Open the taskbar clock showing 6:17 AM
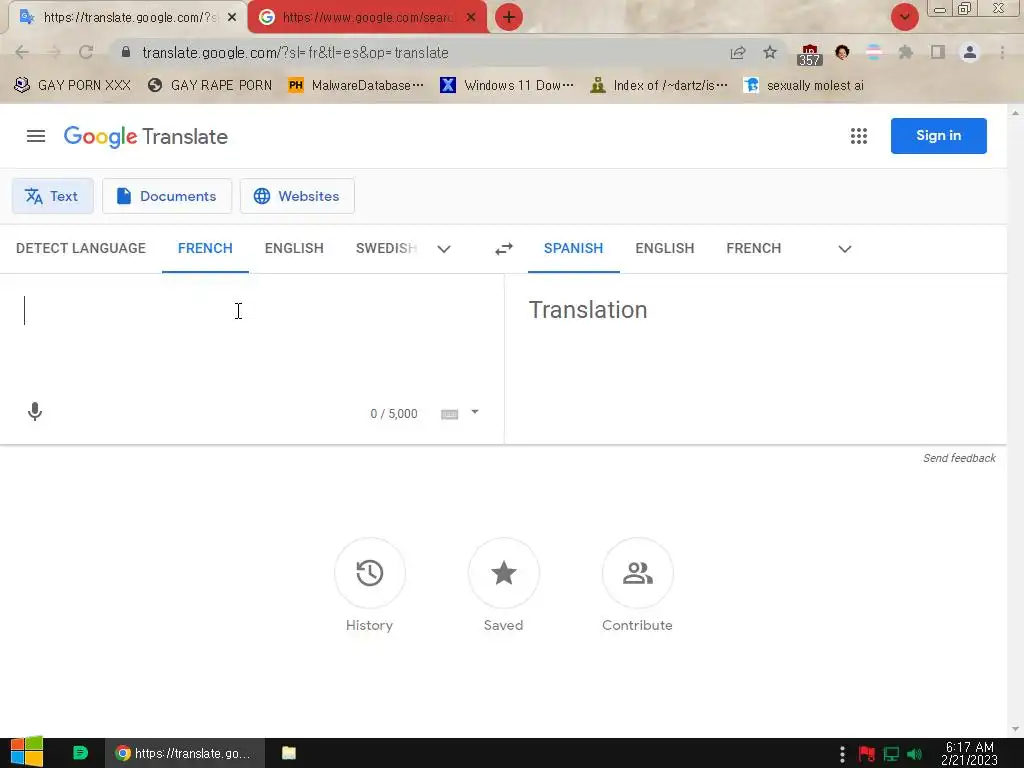The image size is (1024, 768). click(x=969, y=753)
